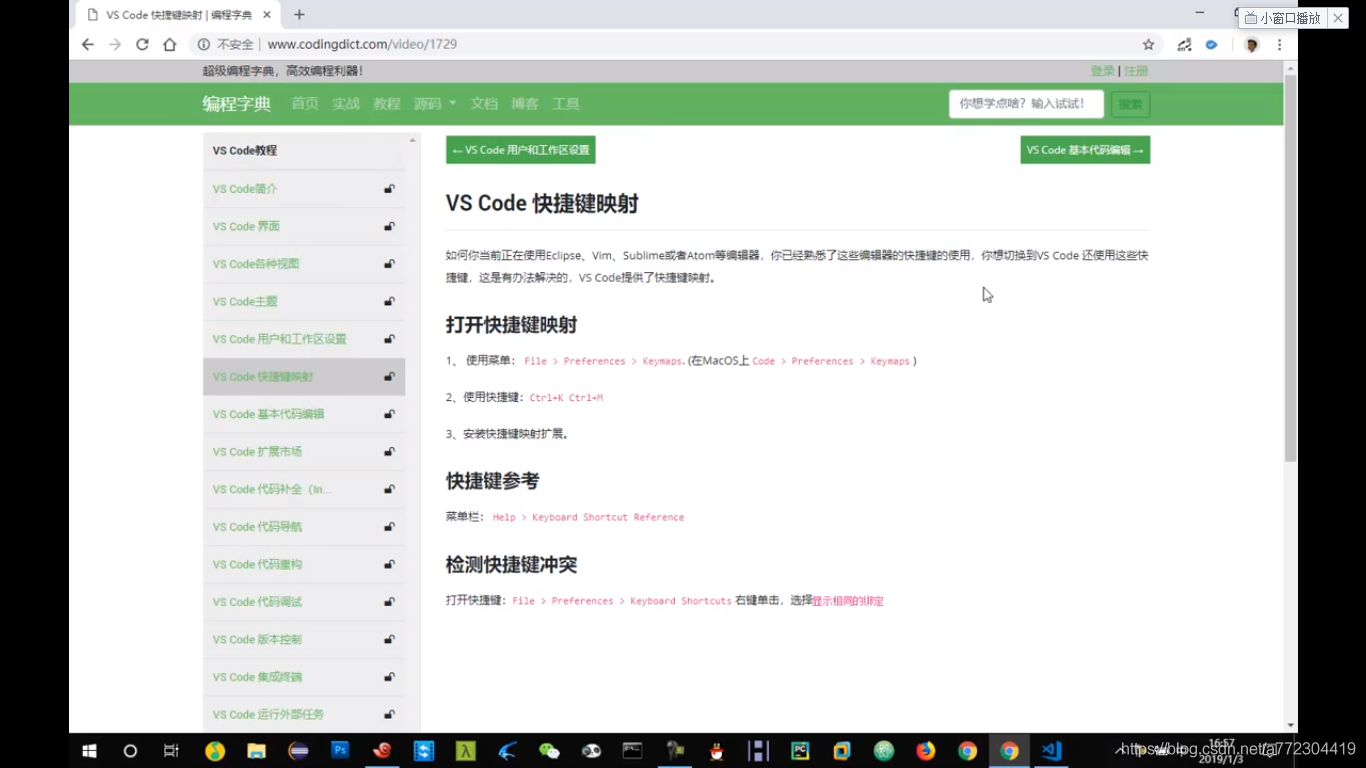This screenshot has height=768, width=1366.
Task: Open the 首页 nav item
Action: pyautogui.click(x=305, y=104)
